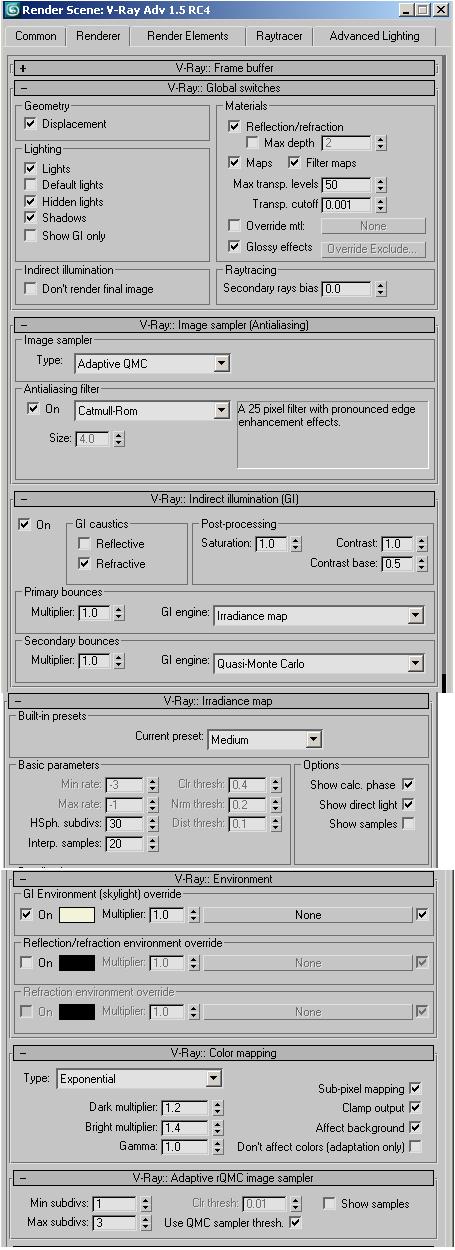The height and width of the screenshot is (1250, 455).
Task: Increase Max transp. levels spinner
Action: coord(380,182)
